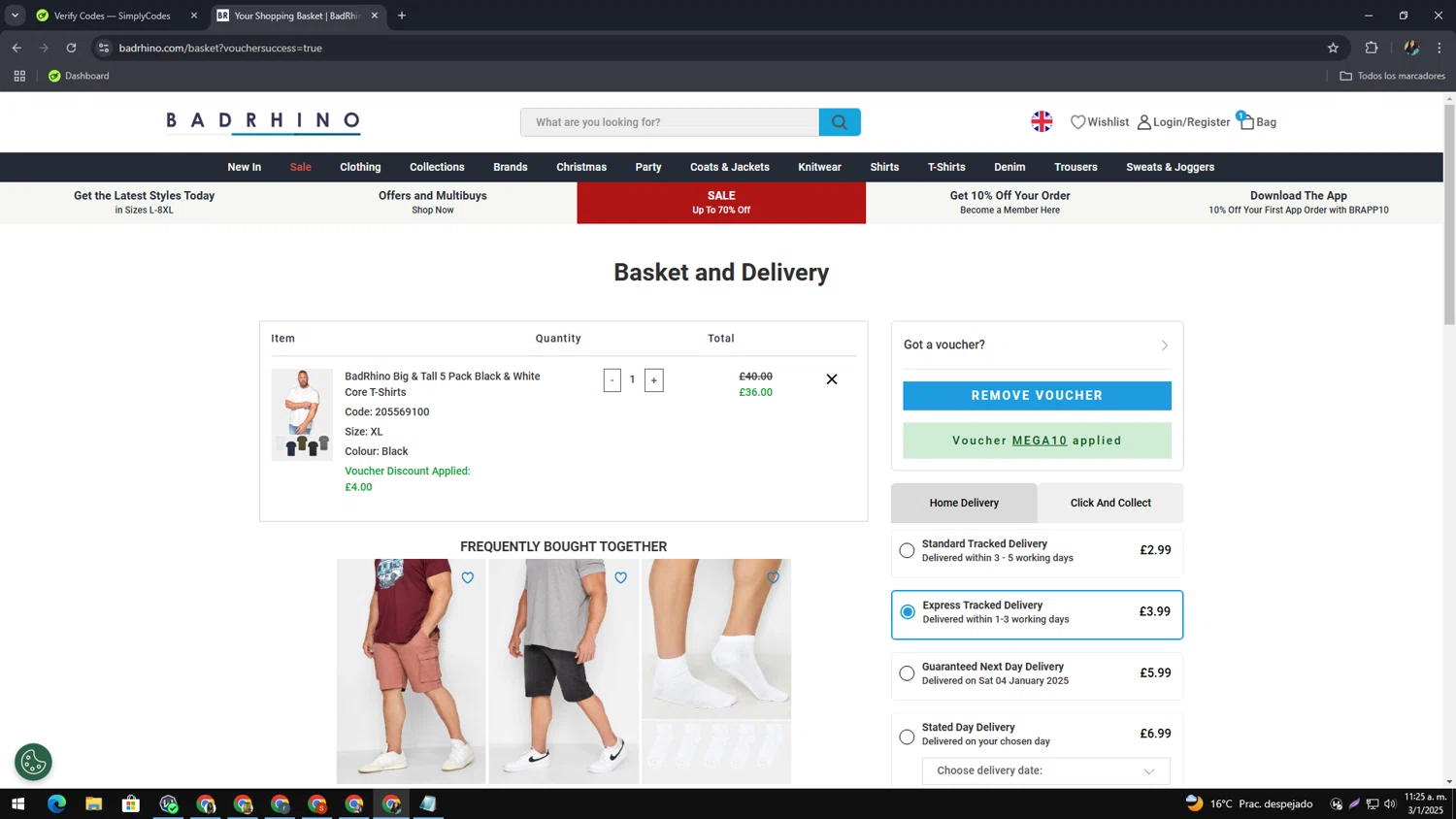Viewport: 1456px width, 819px height.
Task: View site information icon in address bar
Action: pyautogui.click(x=104, y=48)
